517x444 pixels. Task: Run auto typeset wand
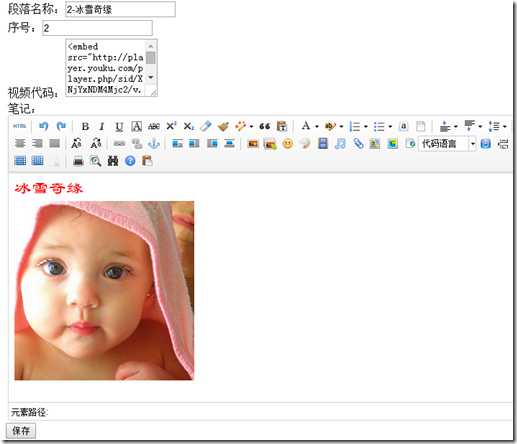point(240,126)
